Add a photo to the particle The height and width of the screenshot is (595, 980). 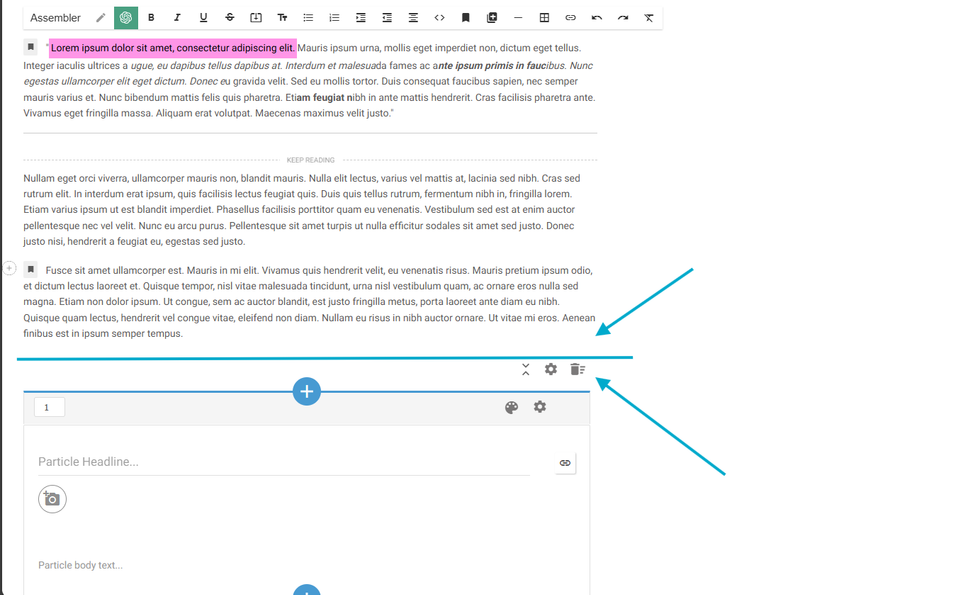click(52, 499)
